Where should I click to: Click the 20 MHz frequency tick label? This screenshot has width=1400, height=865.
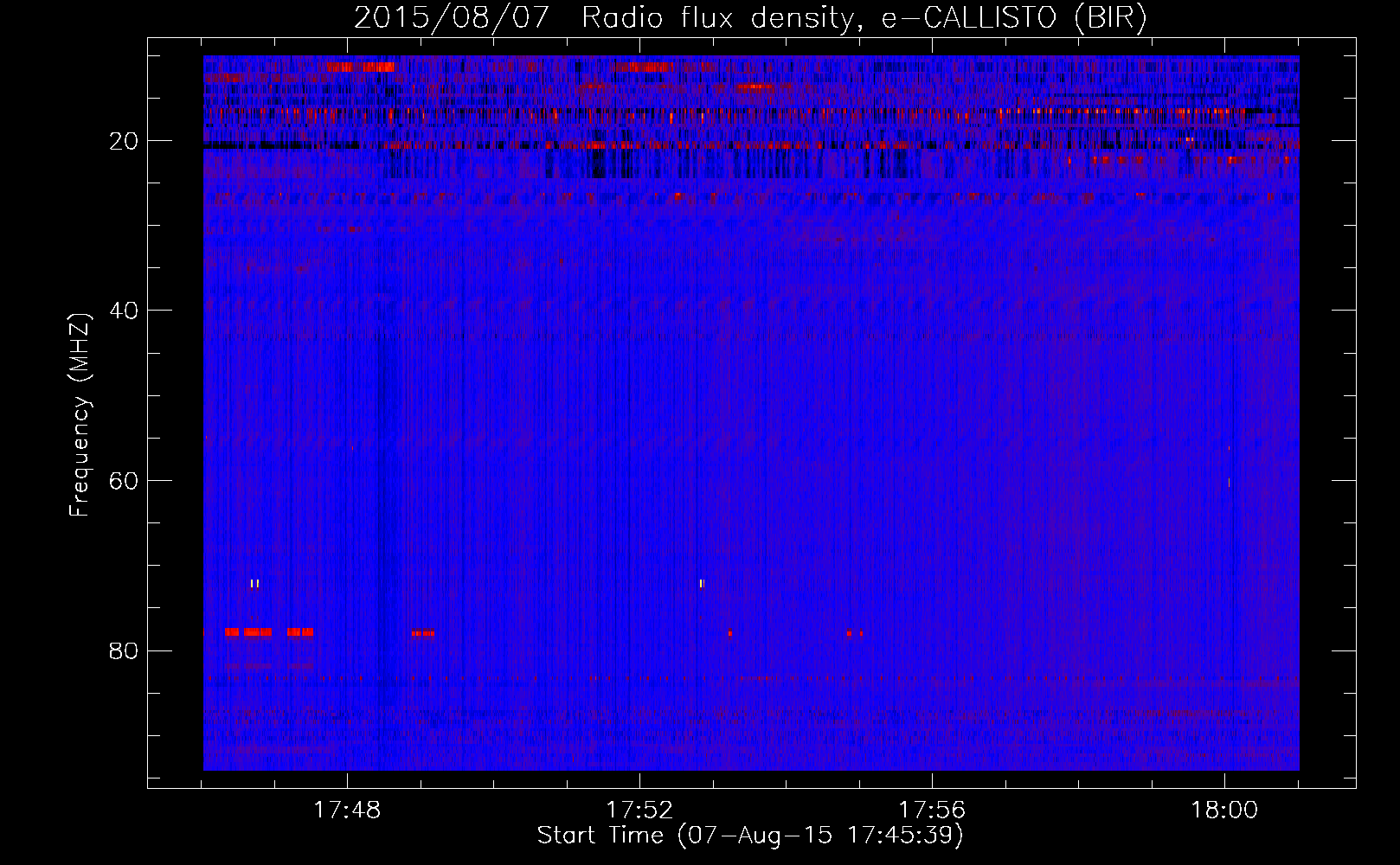[125, 141]
